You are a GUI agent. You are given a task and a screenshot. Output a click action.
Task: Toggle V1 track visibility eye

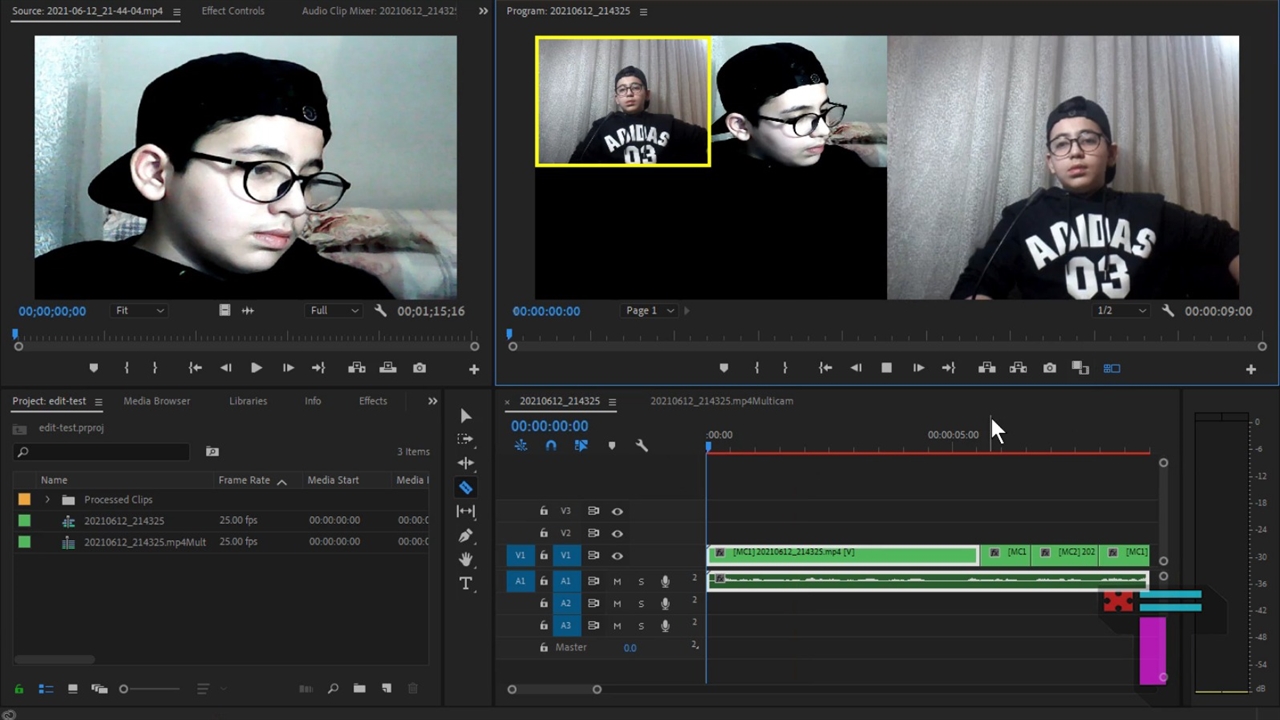617,556
